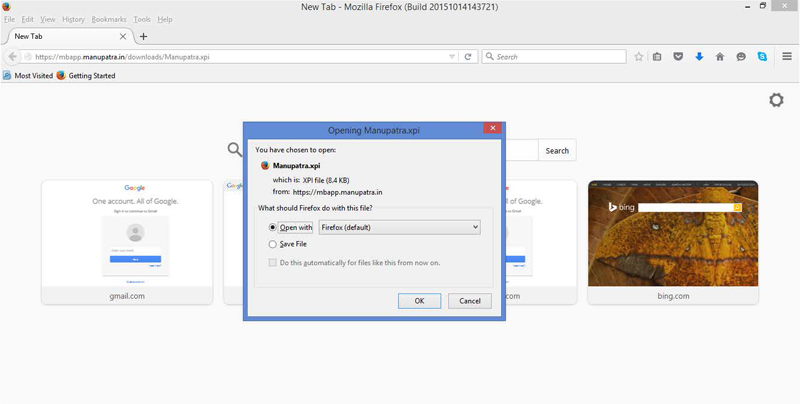Image resolution: width=800 pixels, height=404 pixels.
Task: Click the Manupatra.xpi file name text
Action: [x=296, y=166]
